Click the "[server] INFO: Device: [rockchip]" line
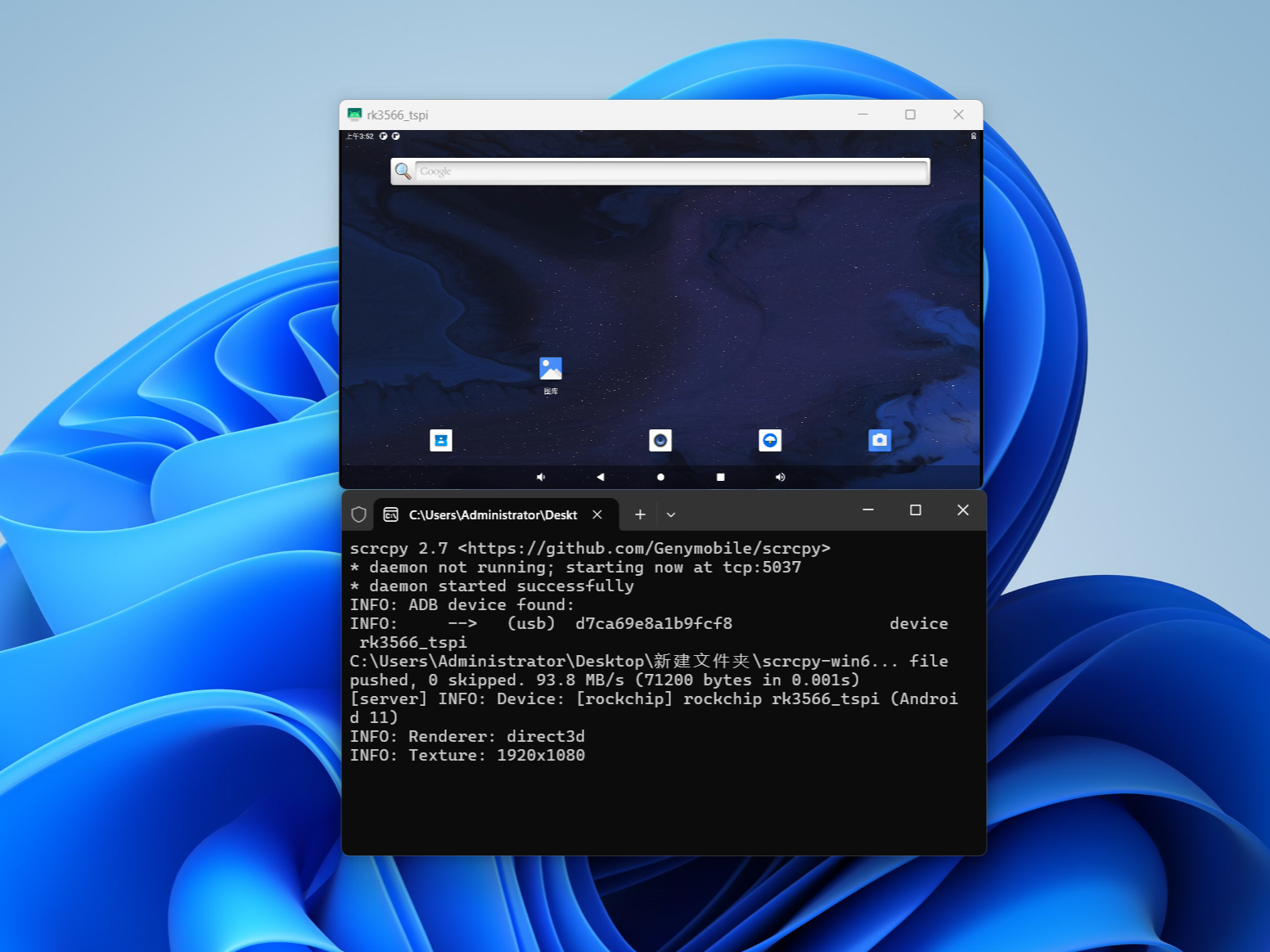The height and width of the screenshot is (952, 1270). (654, 698)
